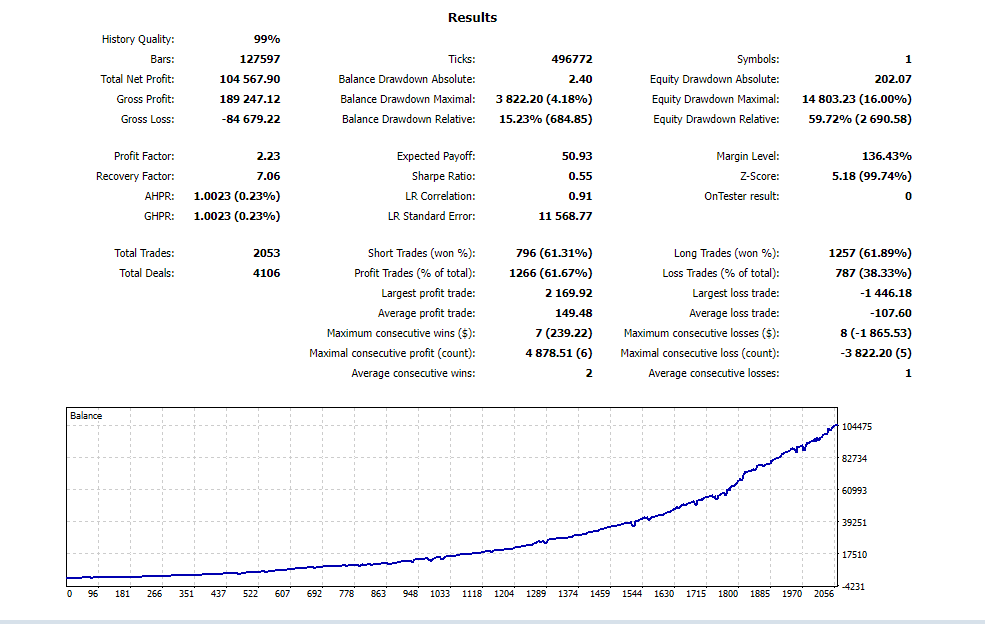Click Gross Profit value 189 247.12
This screenshot has height=624, width=985.
(x=250, y=99)
